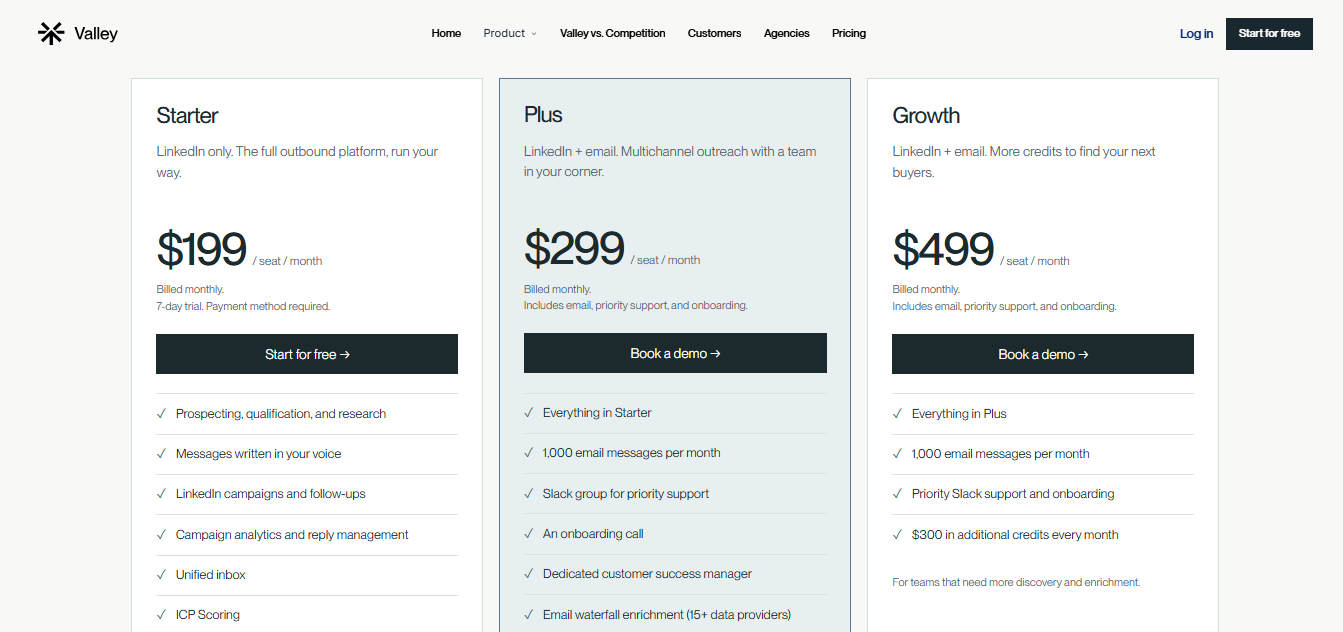The width and height of the screenshot is (1343, 632).
Task: Click checkmark beside Dedicated customer success manager
Action: click(x=529, y=573)
